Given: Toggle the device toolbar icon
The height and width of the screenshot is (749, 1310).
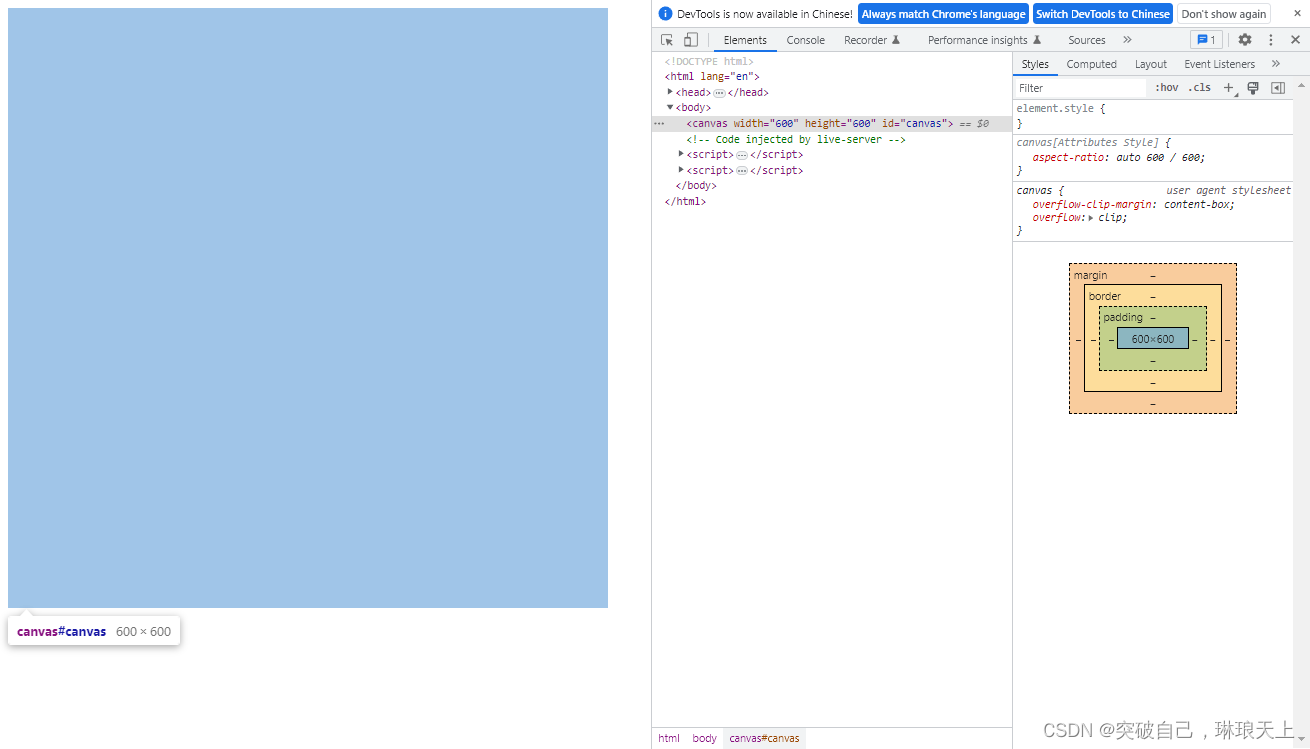Looking at the screenshot, I should coord(691,40).
